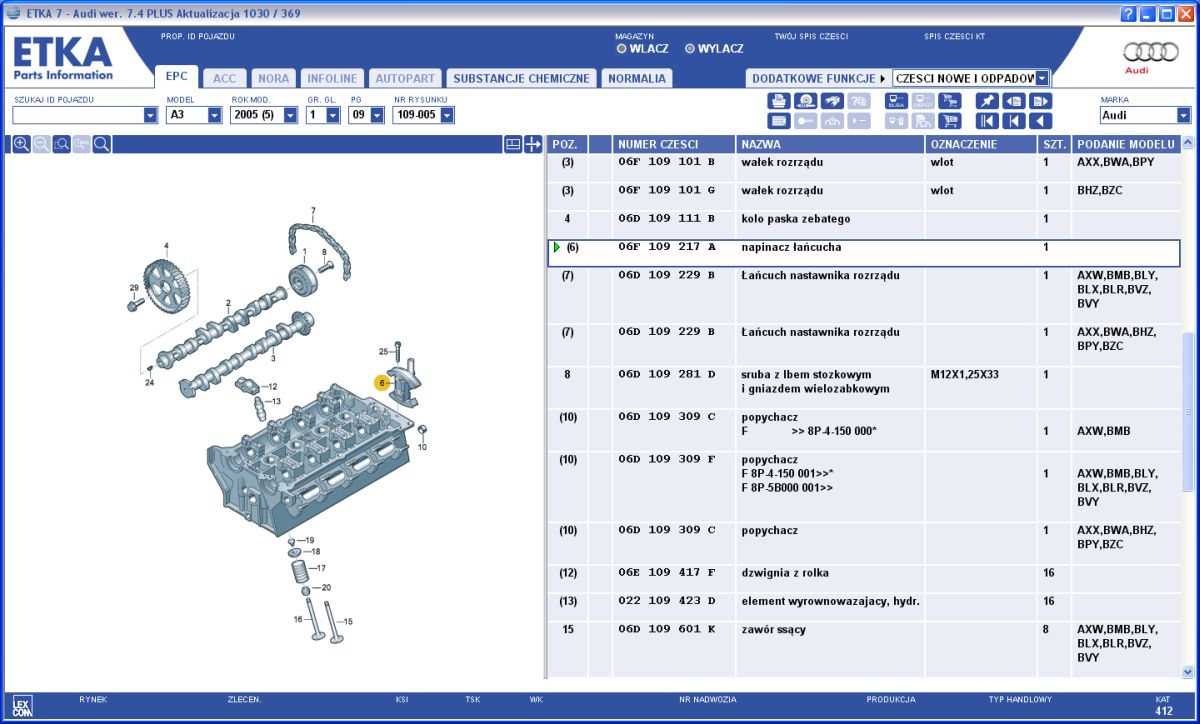The width and height of the screenshot is (1200, 724).
Task: Click the pushpin icon in the toolbar
Action: click(x=987, y=101)
